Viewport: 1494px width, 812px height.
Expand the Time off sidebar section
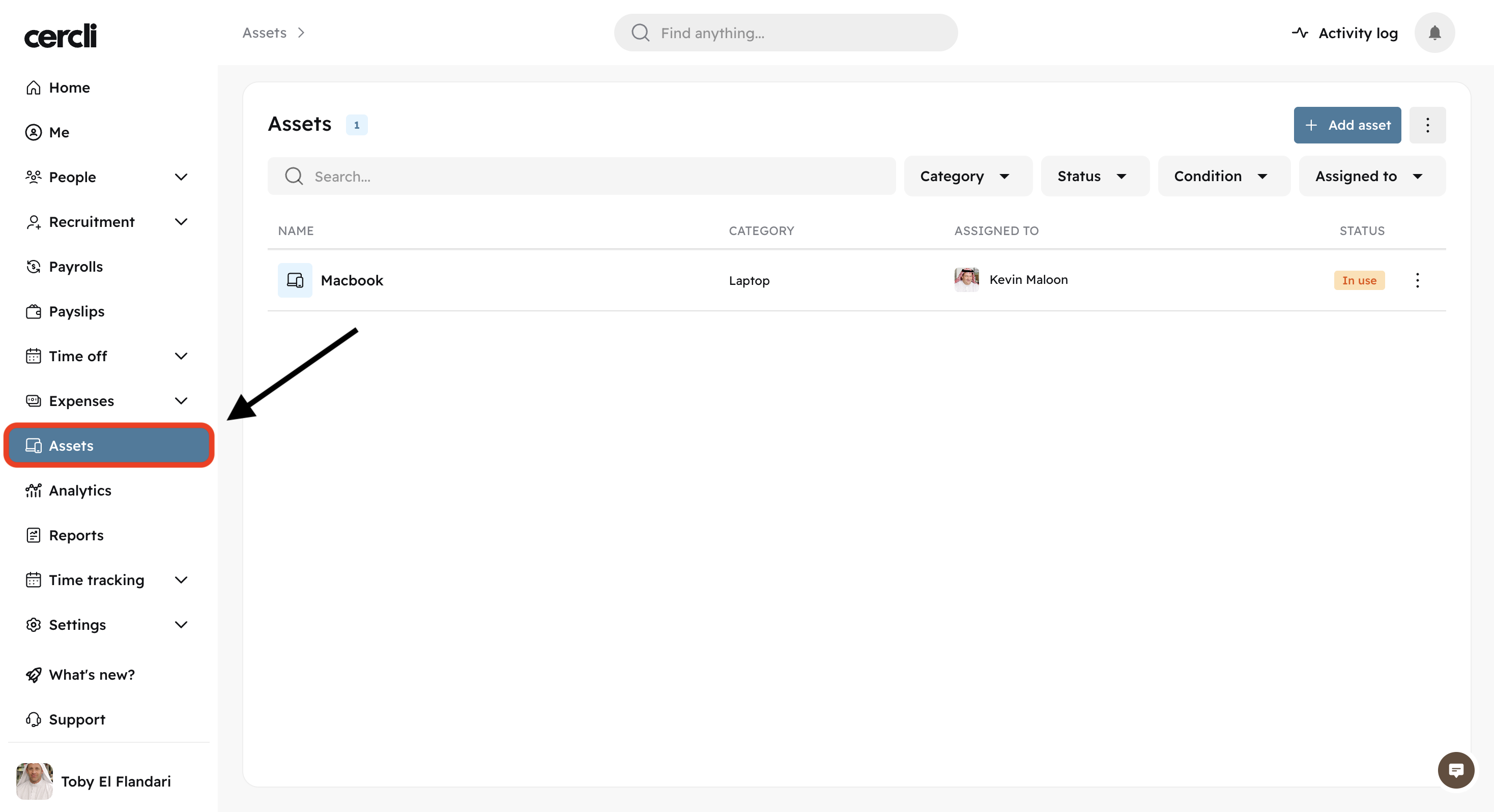[x=181, y=356]
